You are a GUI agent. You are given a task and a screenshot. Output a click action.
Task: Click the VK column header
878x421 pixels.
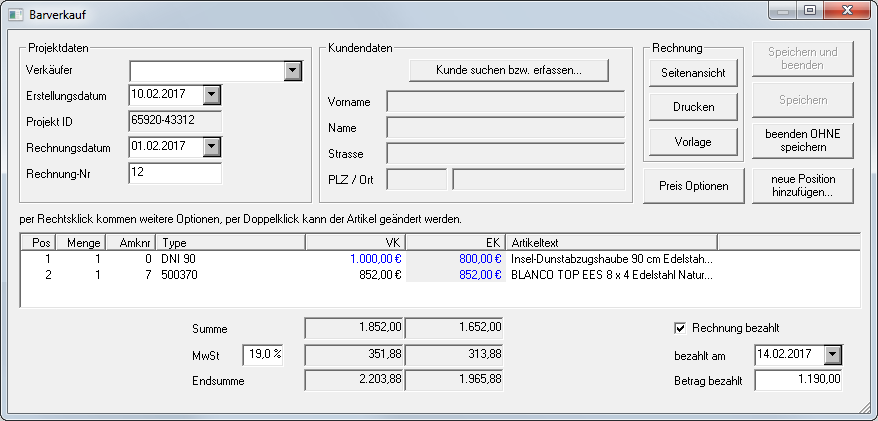tap(355, 242)
